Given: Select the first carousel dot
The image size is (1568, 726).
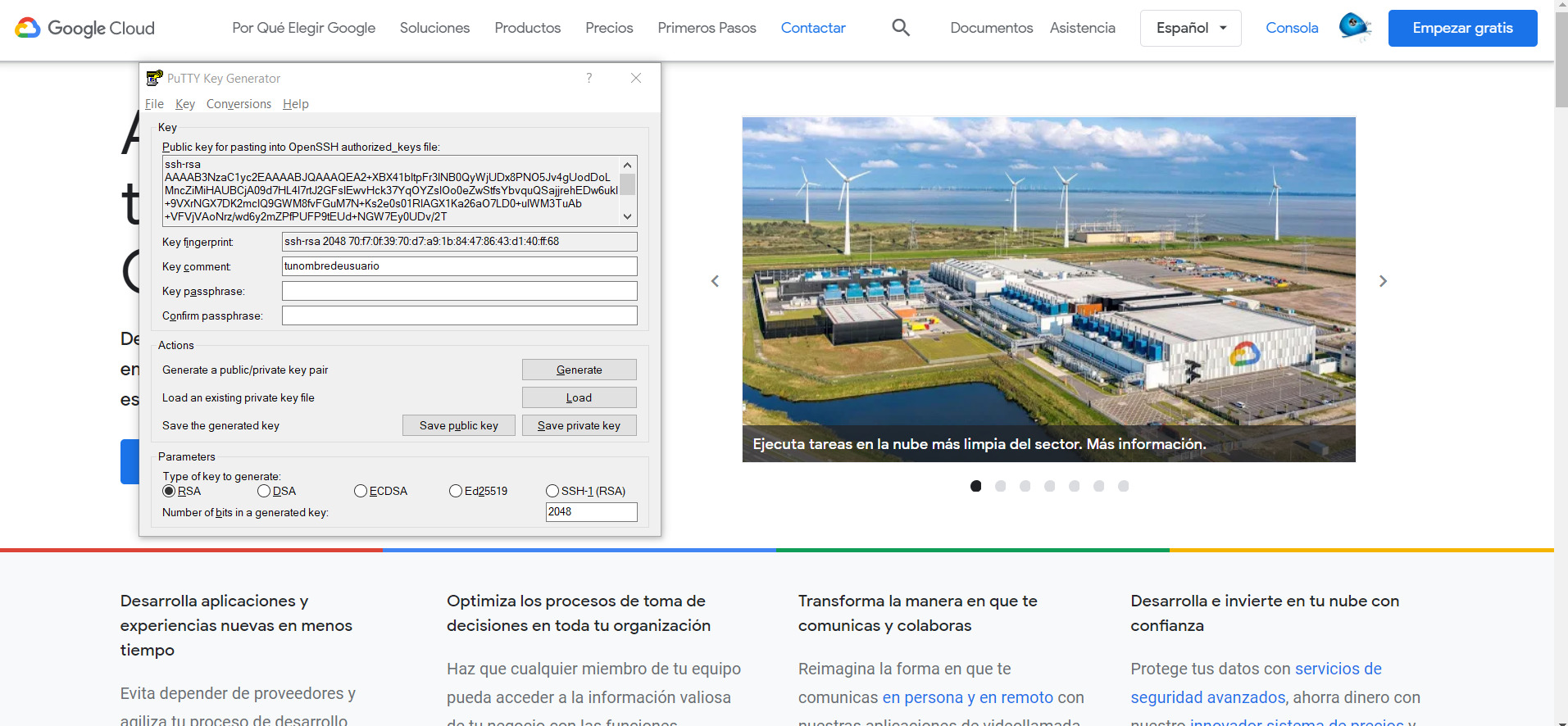Looking at the screenshot, I should tap(975, 486).
